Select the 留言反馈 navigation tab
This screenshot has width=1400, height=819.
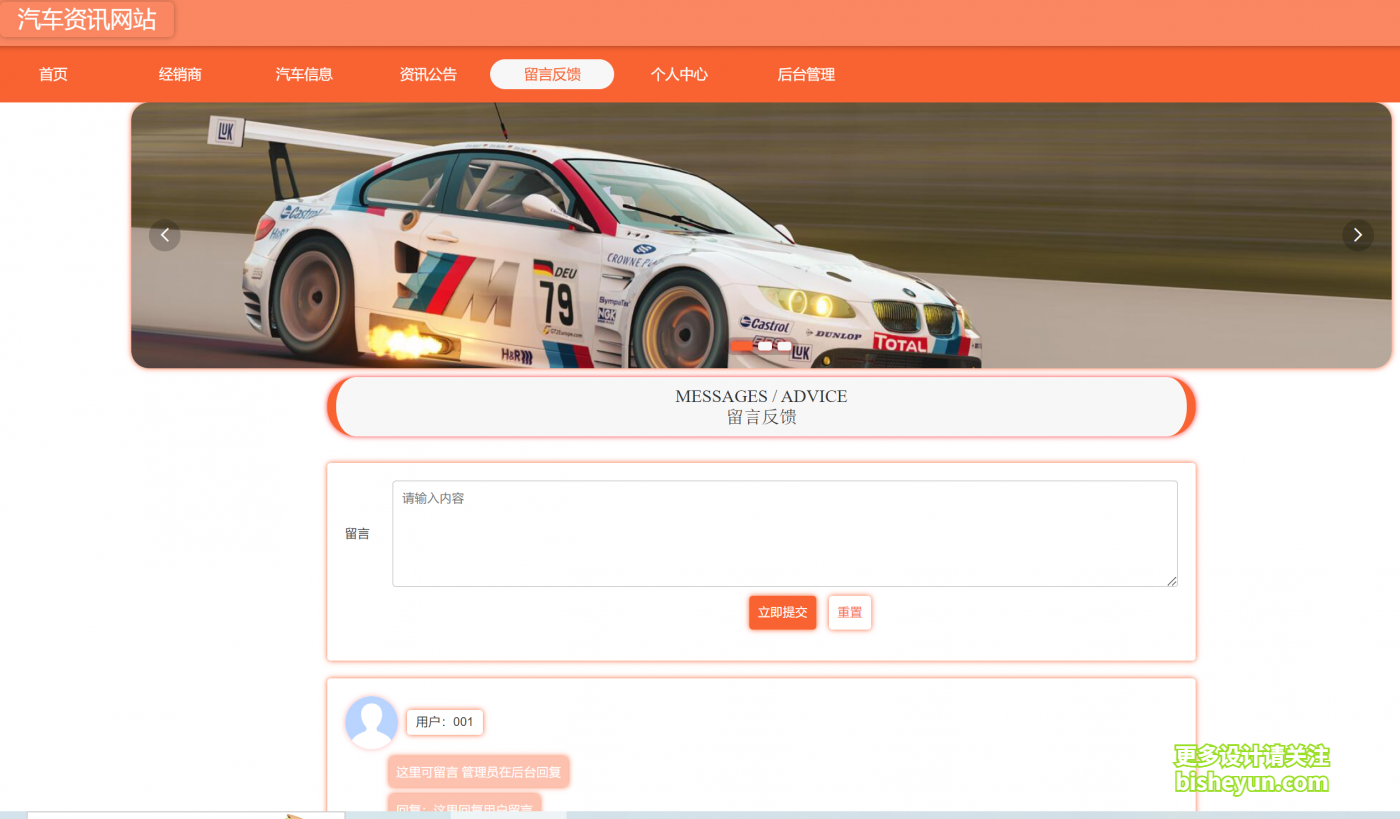(552, 74)
